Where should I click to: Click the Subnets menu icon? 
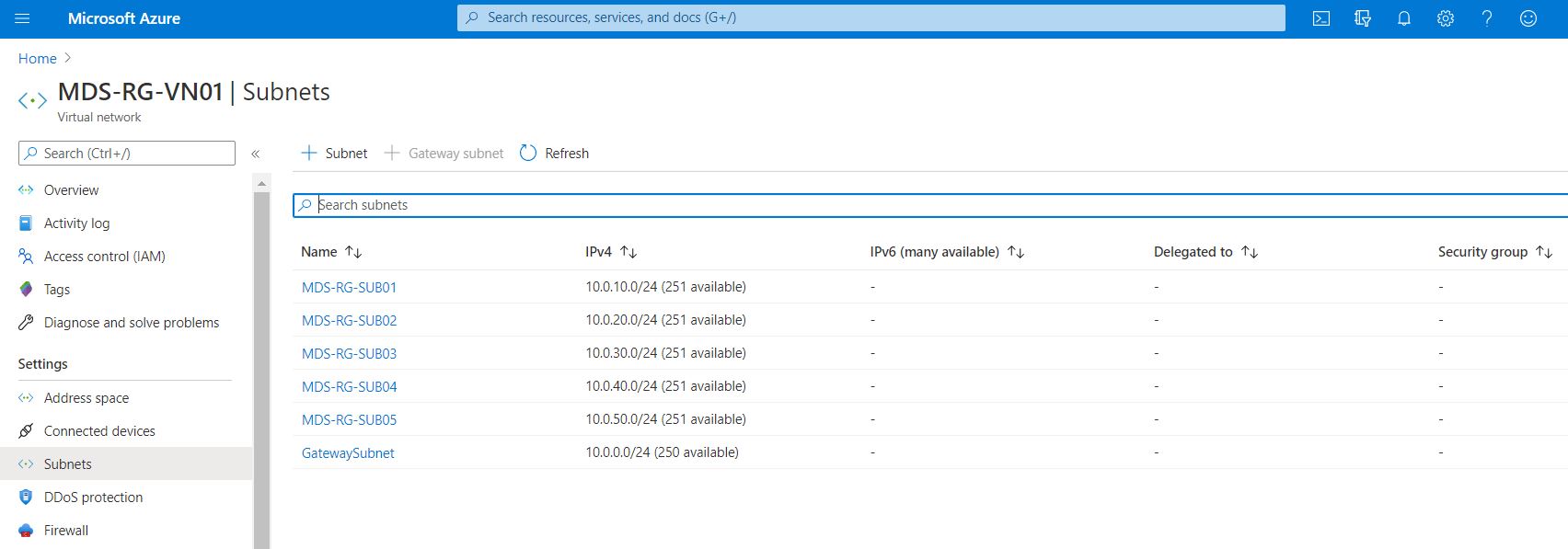click(26, 464)
